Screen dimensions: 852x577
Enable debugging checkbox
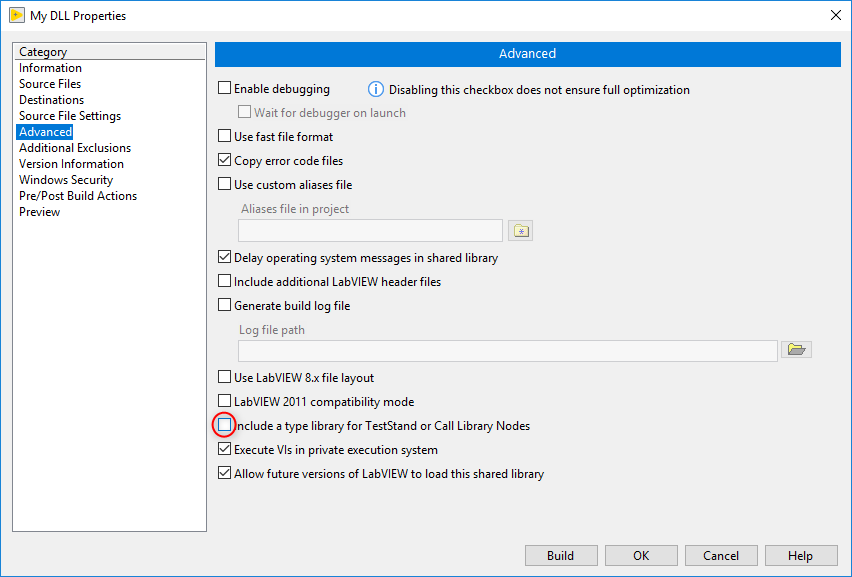pos(224,88)
